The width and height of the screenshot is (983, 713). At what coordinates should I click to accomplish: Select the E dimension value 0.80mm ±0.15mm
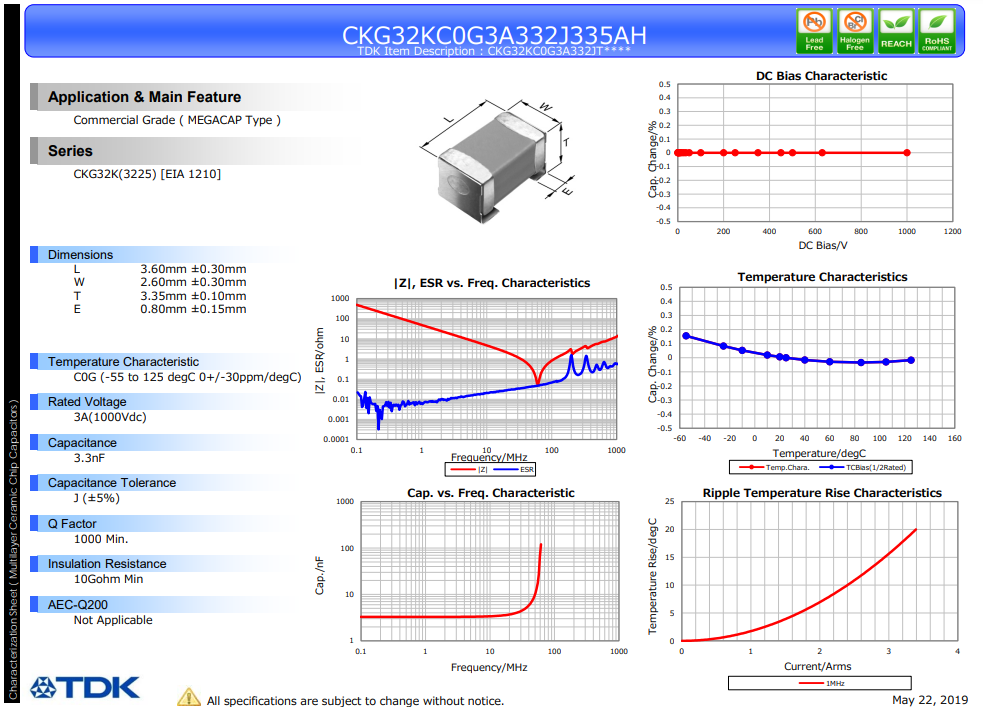[x=193, y=309]
